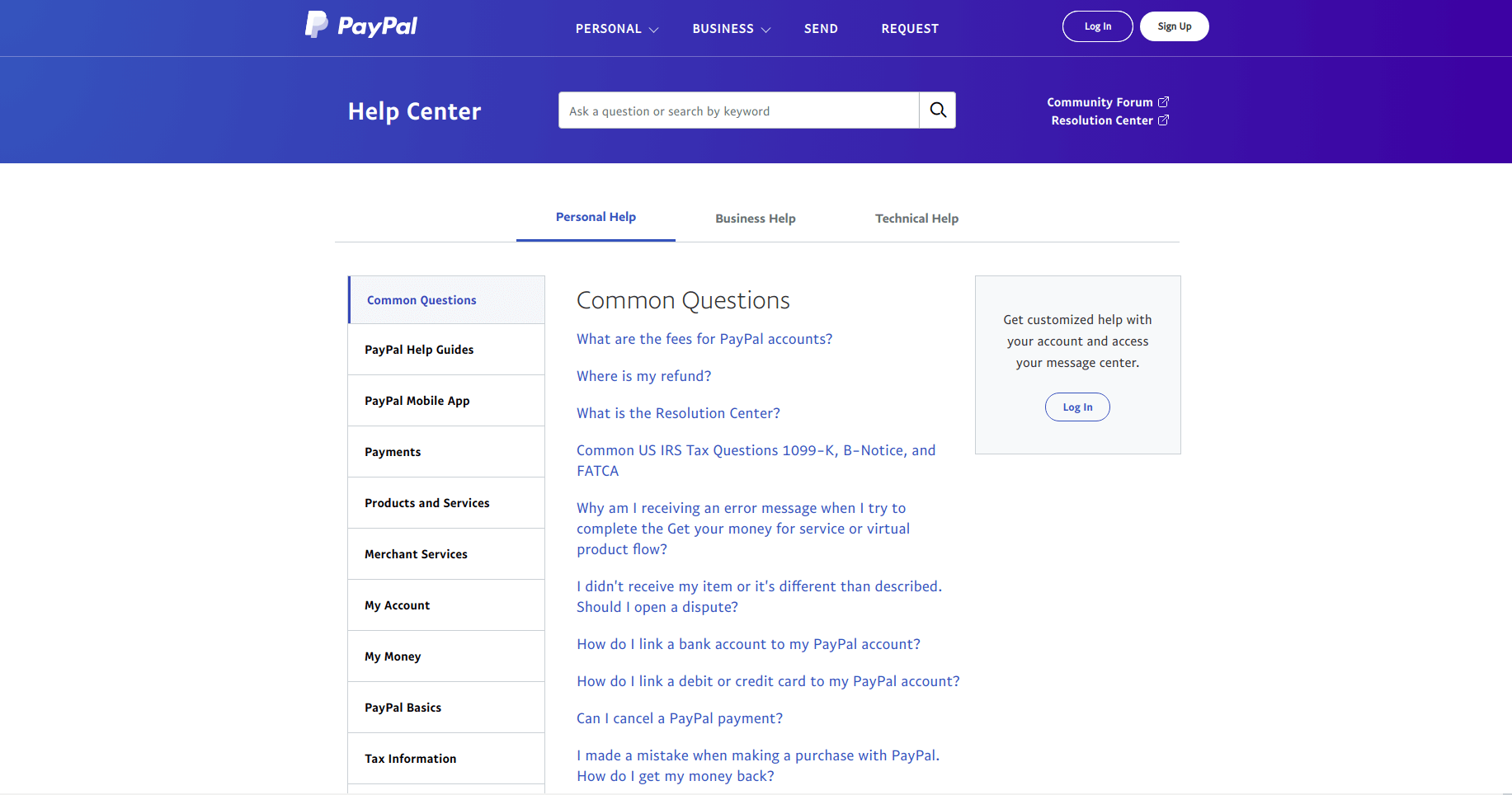Select PayPal Mobile App in sidebar
Viewport: 1512px width, 795px height.
pos(446,401)
